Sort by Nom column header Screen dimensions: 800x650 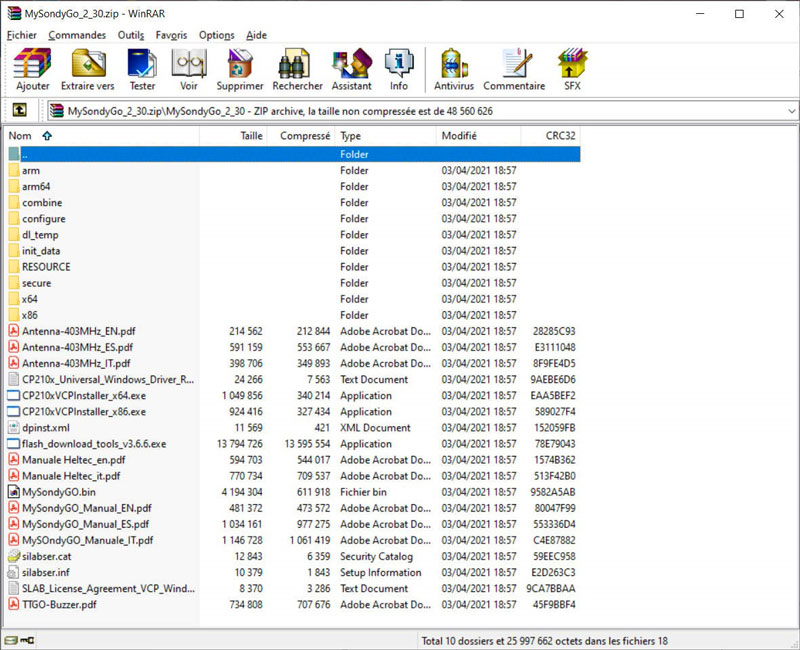(x=102, y=136)
